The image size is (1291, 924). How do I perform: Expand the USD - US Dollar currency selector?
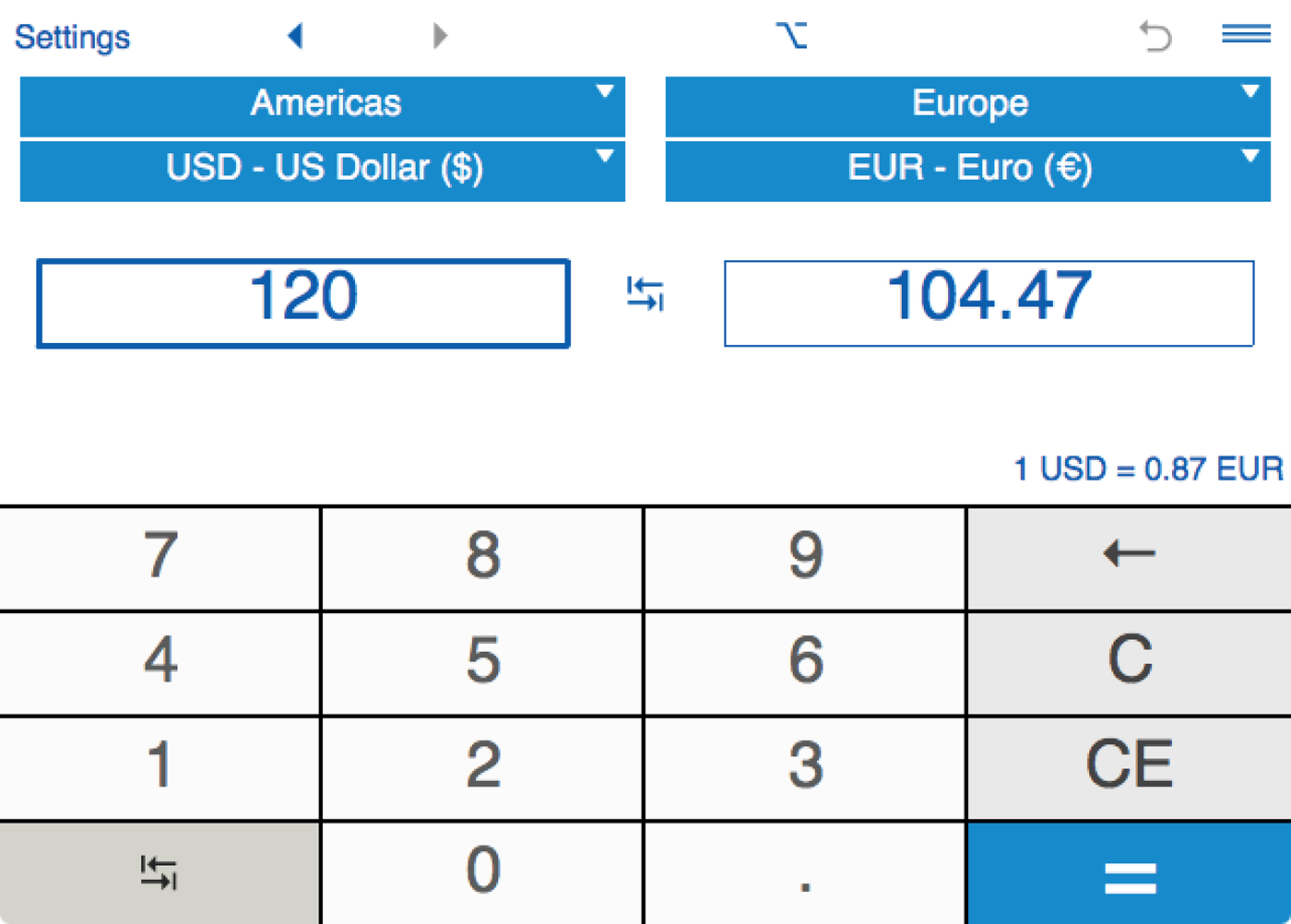point(323,170)
